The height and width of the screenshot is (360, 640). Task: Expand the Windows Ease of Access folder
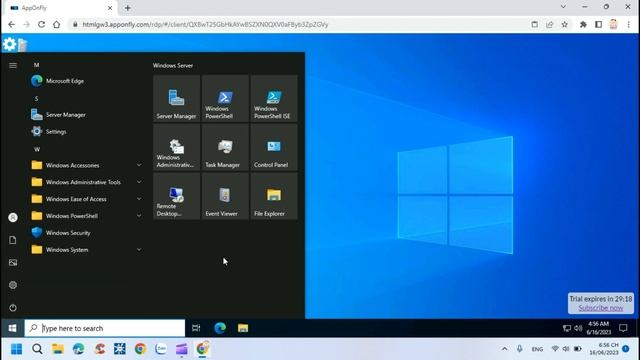(86, 199)
